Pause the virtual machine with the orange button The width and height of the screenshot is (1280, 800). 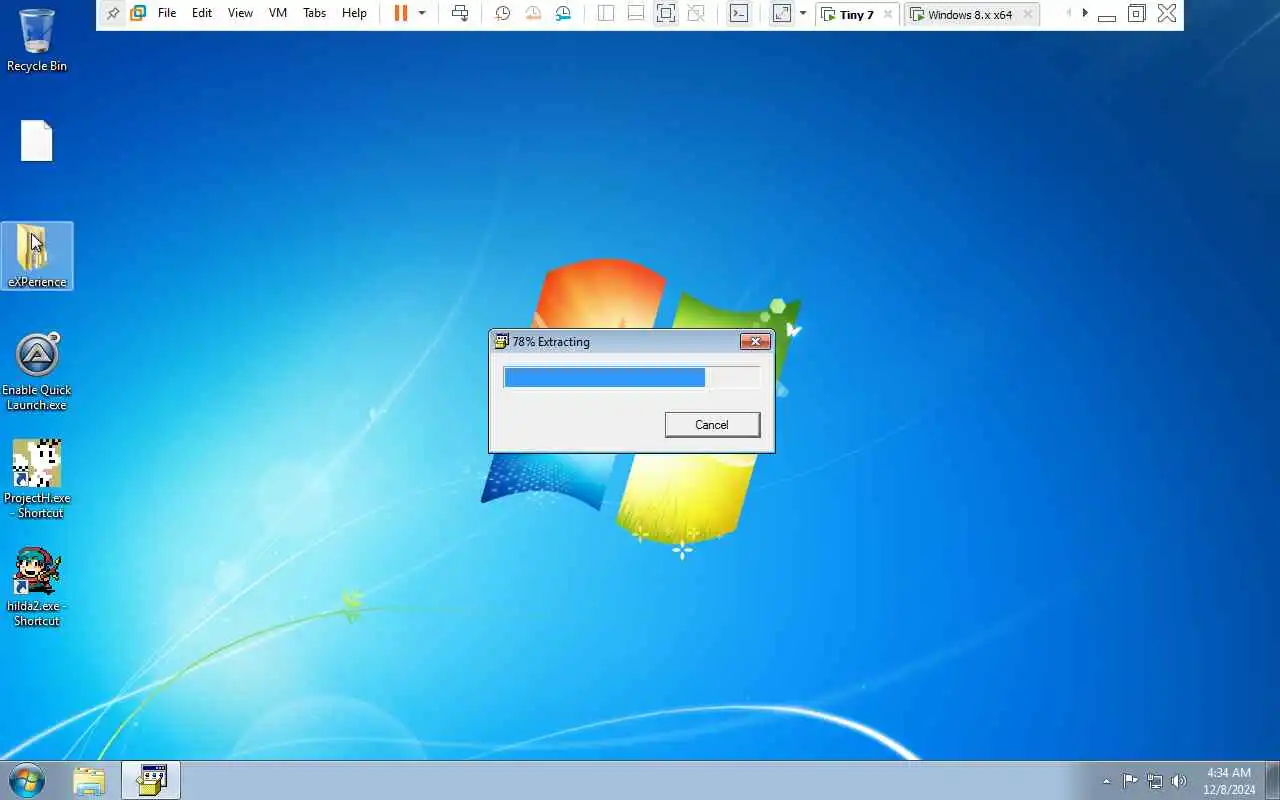401,14
